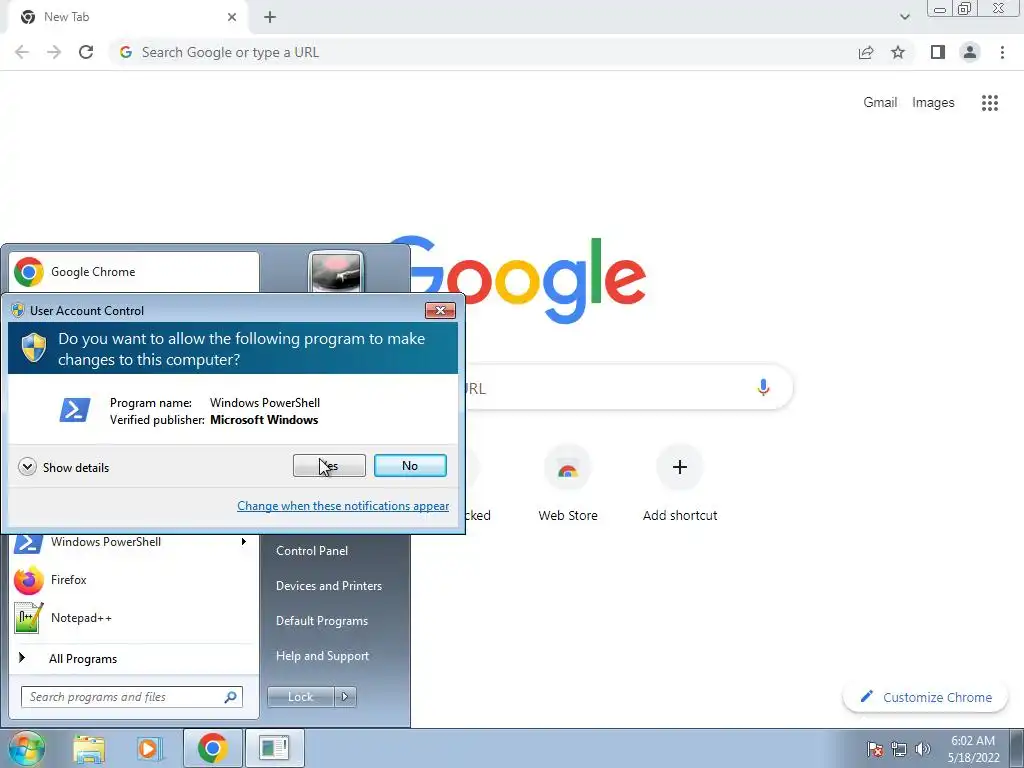Click Chrome's back arrow
Screen dimensions: 1024x768
[22, 52]
